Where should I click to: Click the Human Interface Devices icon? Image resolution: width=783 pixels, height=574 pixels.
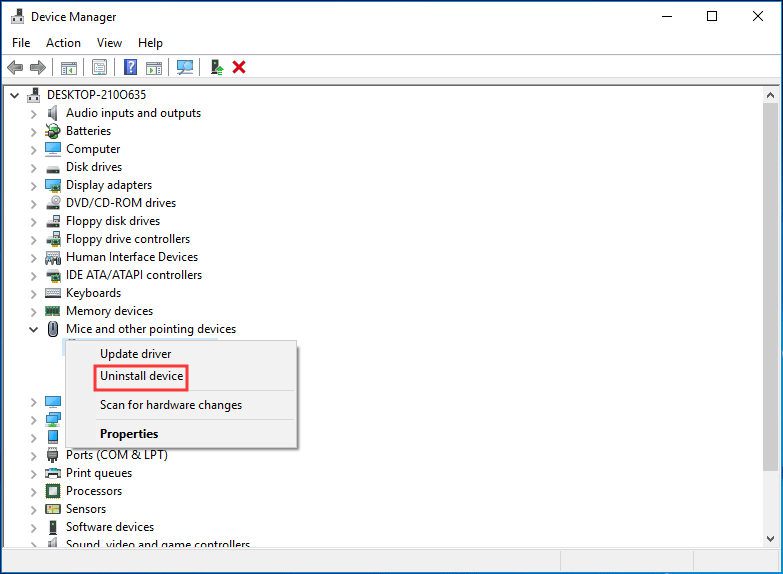tap(53, 258)
